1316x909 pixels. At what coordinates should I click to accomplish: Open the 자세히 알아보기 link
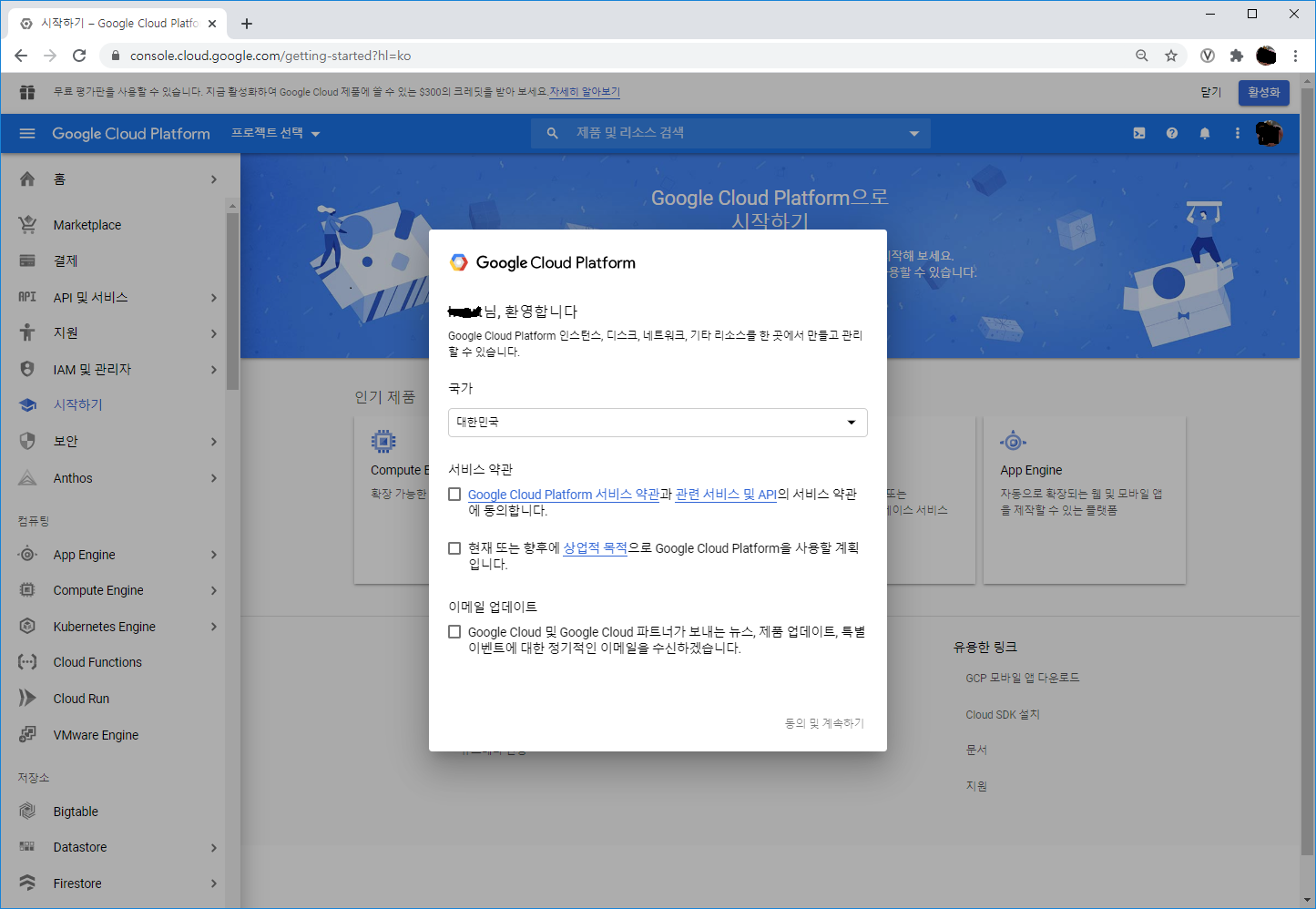tap(585, 92)
